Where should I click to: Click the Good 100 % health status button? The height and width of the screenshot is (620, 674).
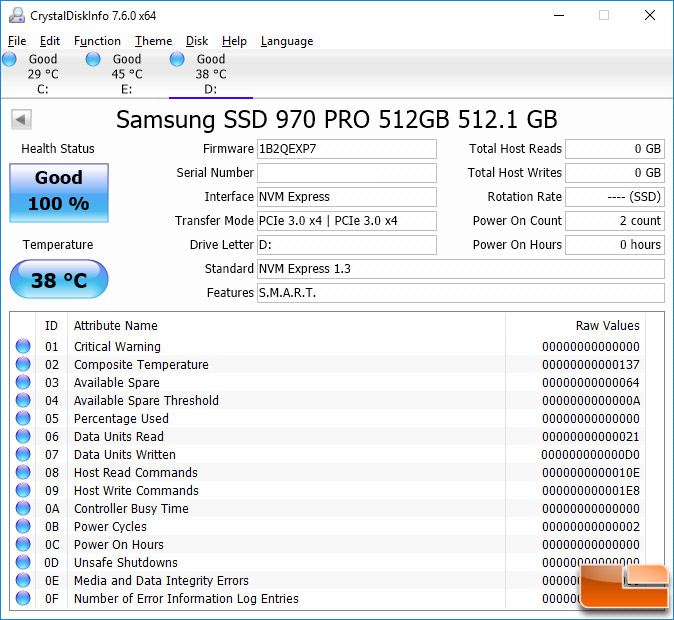coord(59,193)
